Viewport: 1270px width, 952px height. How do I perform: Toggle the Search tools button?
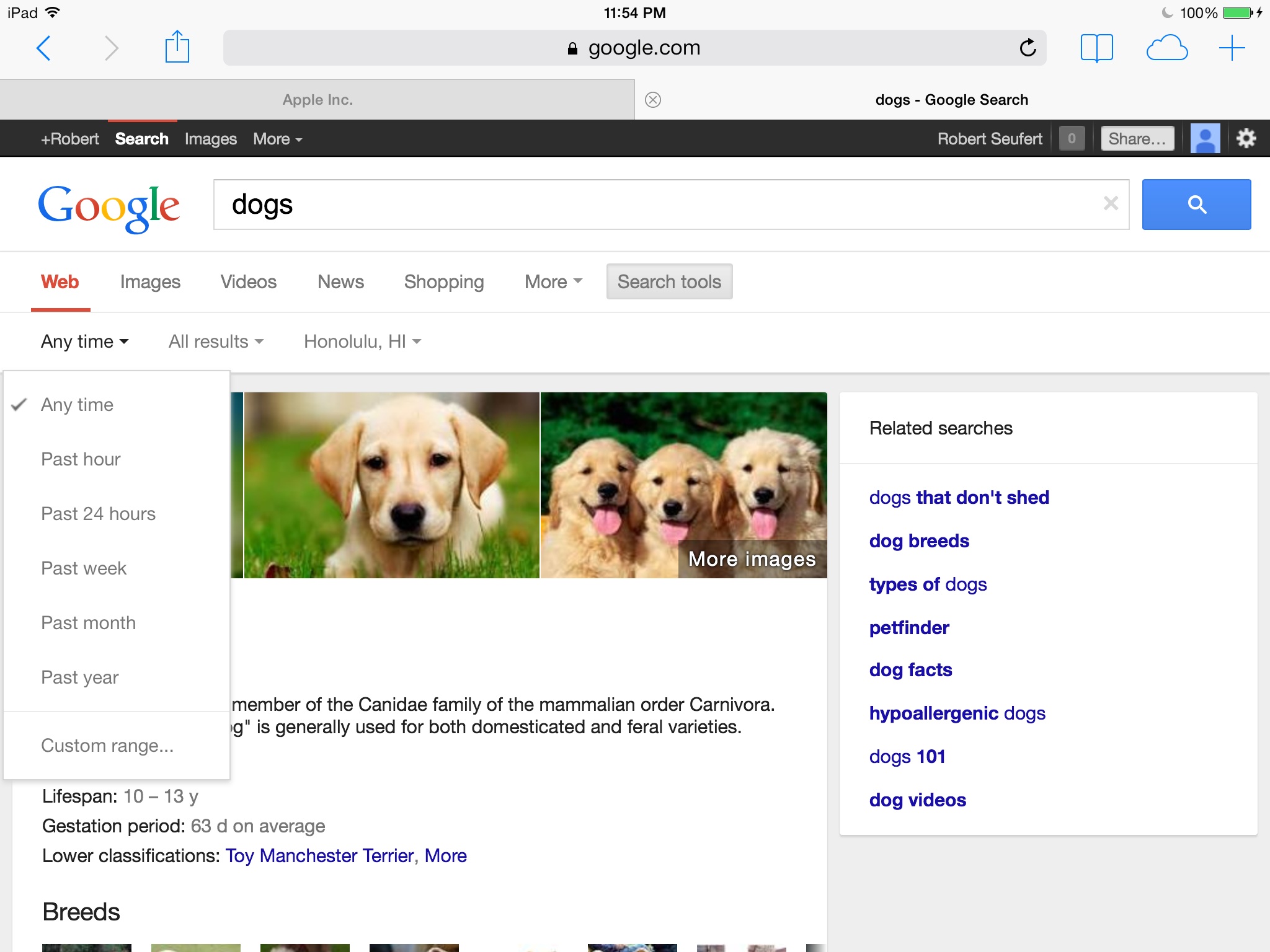click(669, 282)
